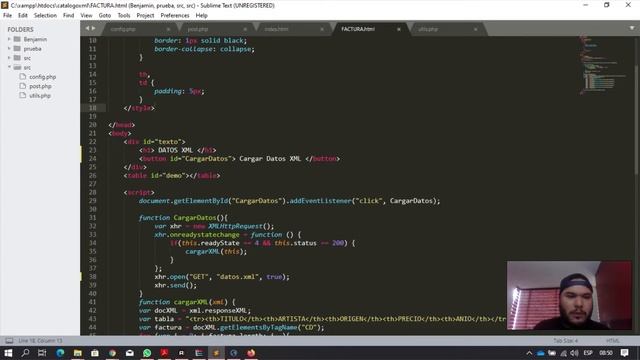Screen dimensions: 640x360
Task: Open WhatsApp from the taskbar
Action: (147, 353)
